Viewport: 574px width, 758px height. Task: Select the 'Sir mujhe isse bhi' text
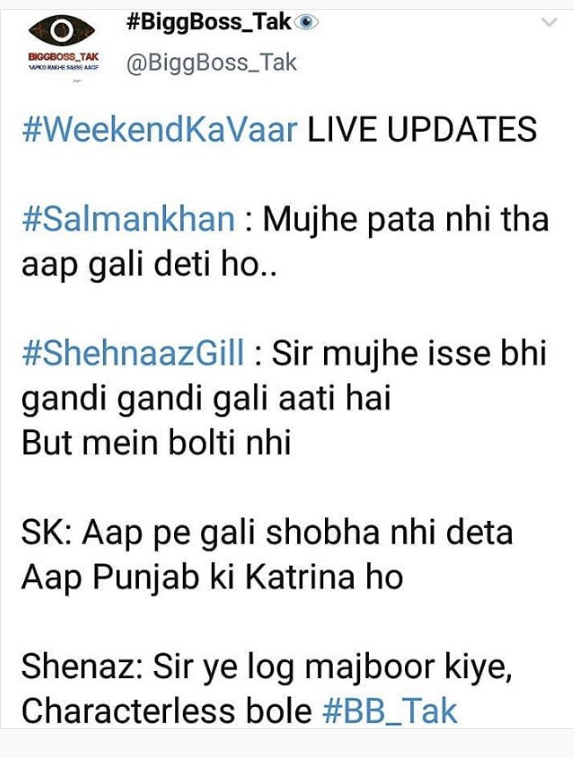pyautogui.click(x=409, y=354)
